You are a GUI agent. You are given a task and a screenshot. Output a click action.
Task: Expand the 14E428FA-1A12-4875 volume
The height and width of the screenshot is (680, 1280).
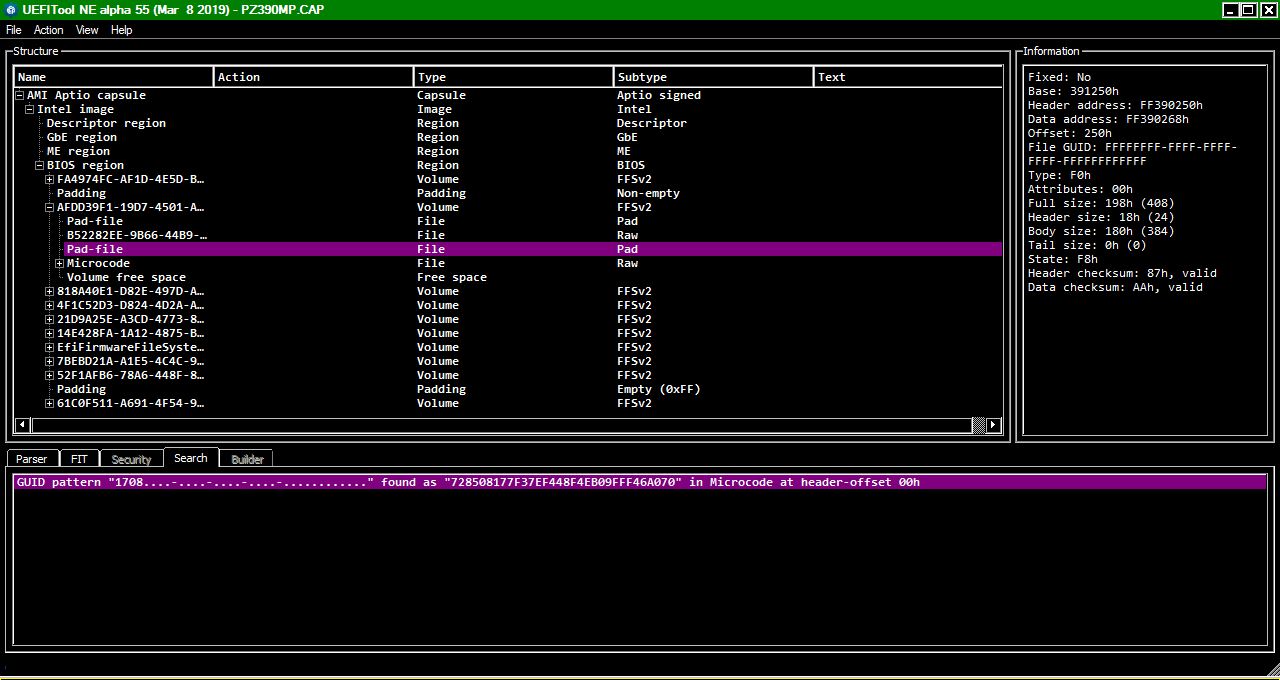click(50, 333)
